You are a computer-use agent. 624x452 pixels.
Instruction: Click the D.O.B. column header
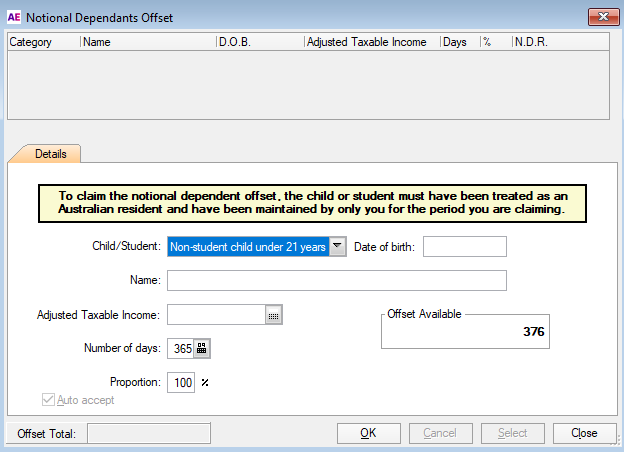tap(258, 43)
